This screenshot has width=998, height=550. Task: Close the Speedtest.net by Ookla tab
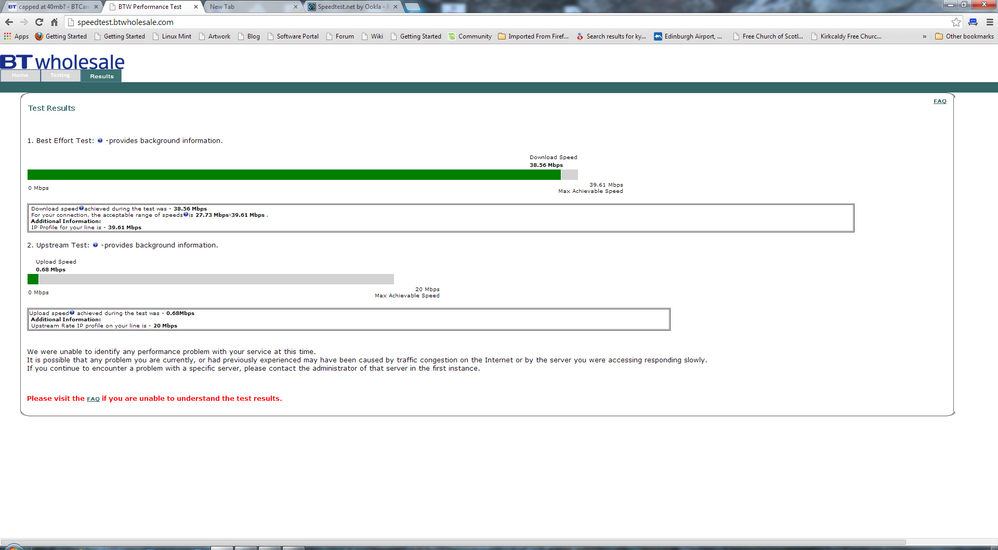pyautogui.click(x=395, y=6)
